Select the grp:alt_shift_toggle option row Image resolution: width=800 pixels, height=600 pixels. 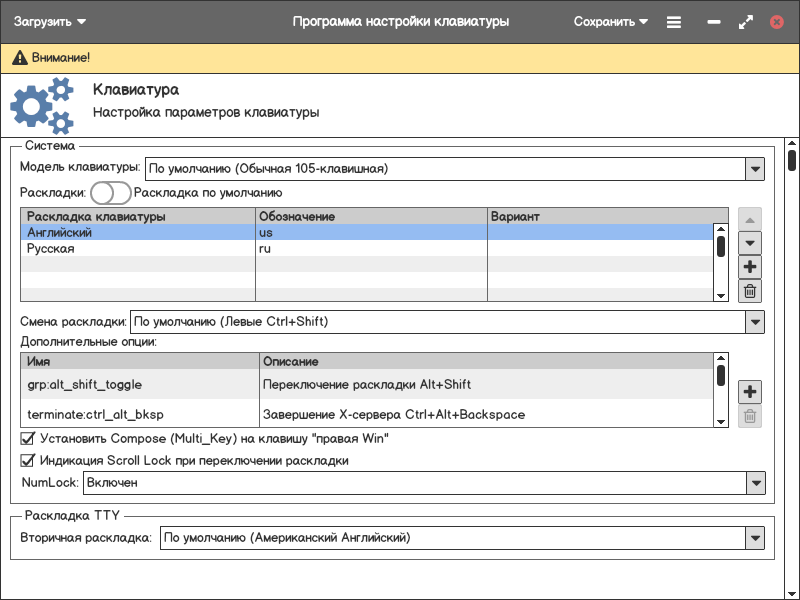(x=140, y=384)
